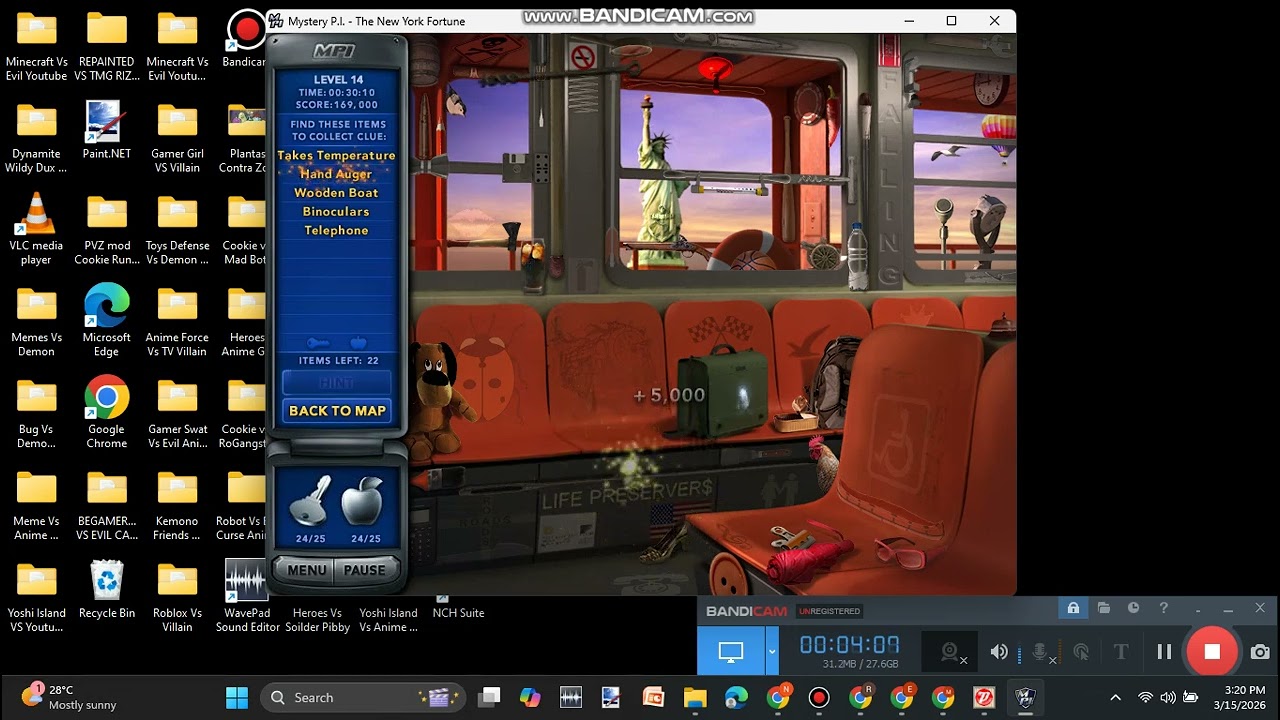Viewport: 1280px width, 720px height.
Task: Click the silver apple icon in the game panel
Action: (363, 501)
